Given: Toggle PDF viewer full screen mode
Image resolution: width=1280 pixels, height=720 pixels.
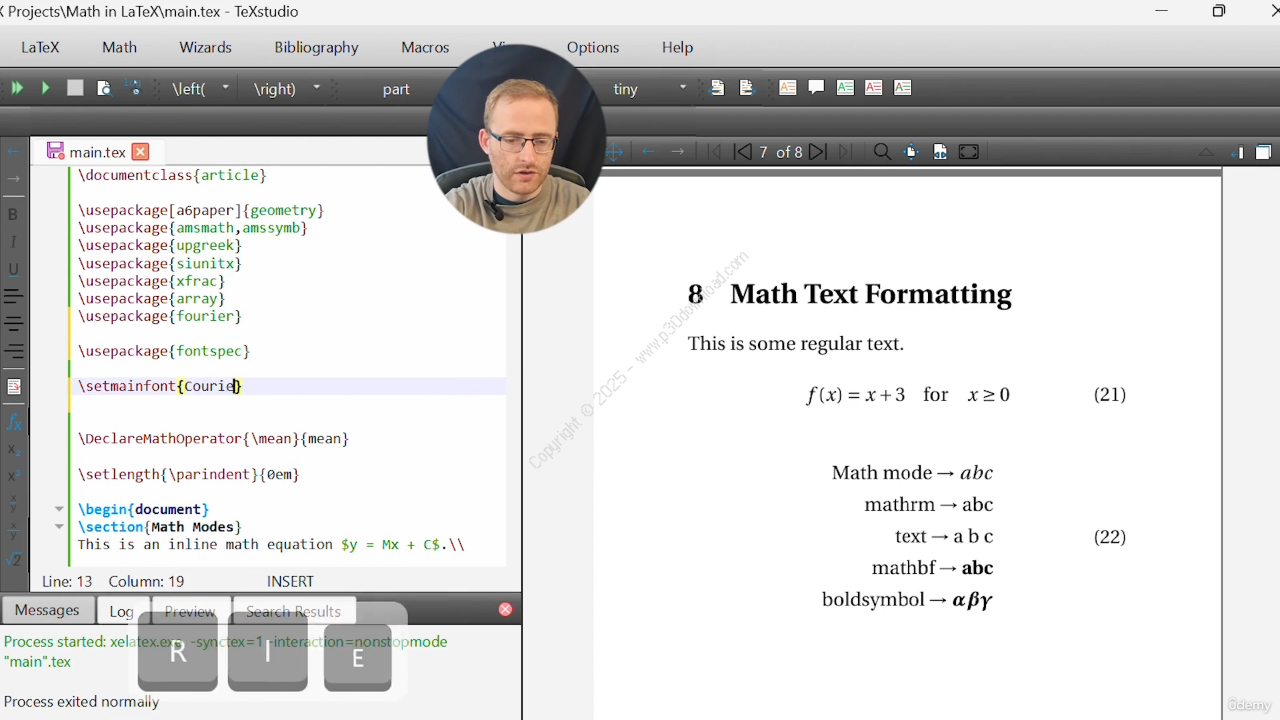Looking at the screenshot, I should click(x=968, y=152).
